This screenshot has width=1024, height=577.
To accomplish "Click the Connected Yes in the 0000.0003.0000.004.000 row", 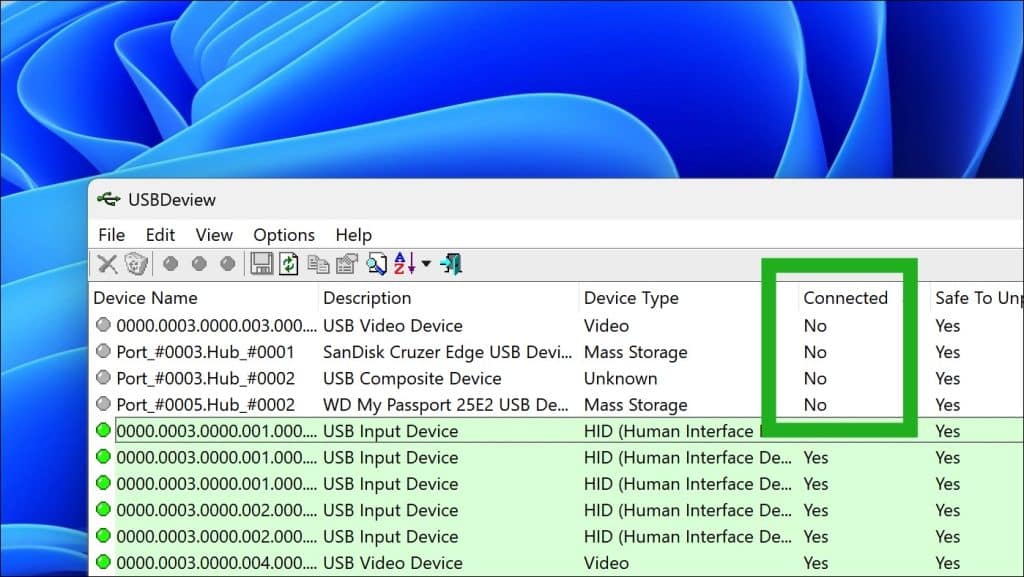I will pos(816,563).
